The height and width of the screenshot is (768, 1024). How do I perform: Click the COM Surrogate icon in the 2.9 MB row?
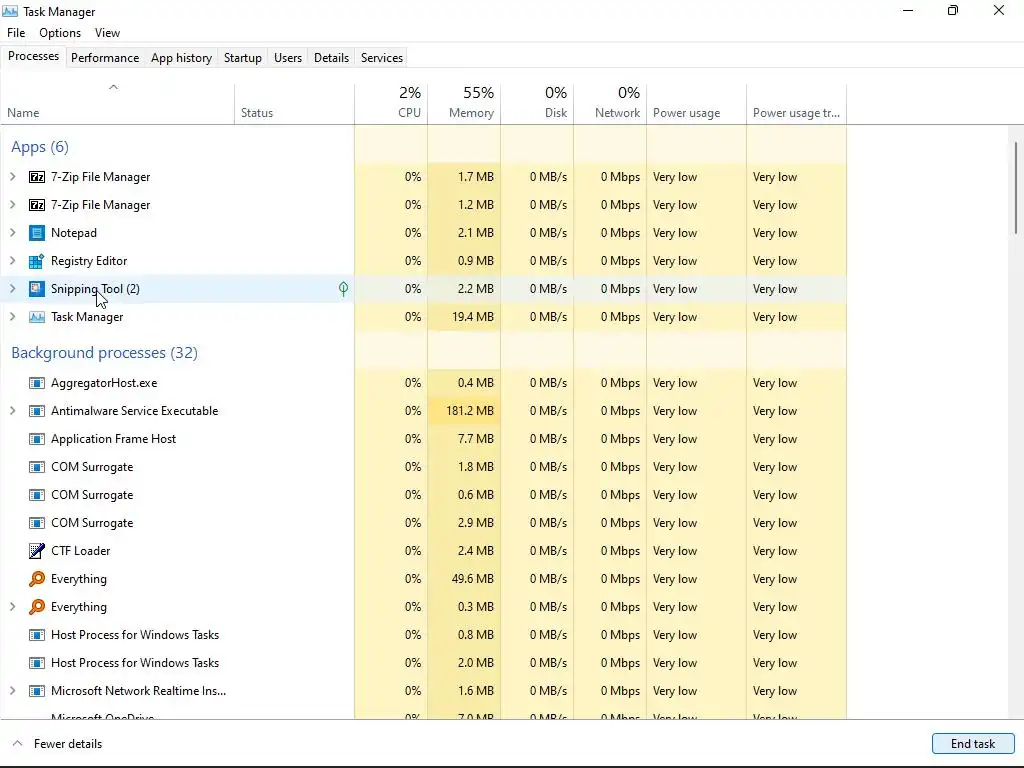coord(37,523)
